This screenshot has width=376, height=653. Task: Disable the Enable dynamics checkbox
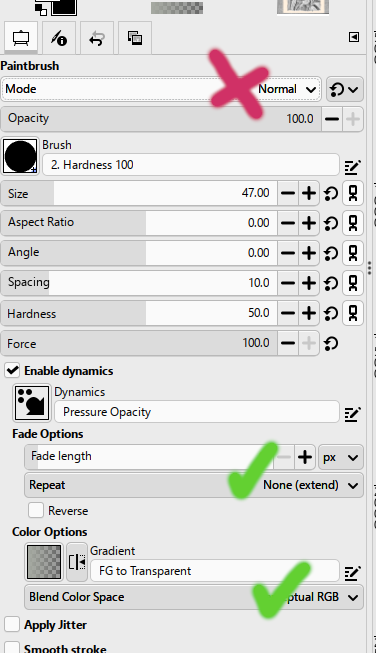(12, 370)
